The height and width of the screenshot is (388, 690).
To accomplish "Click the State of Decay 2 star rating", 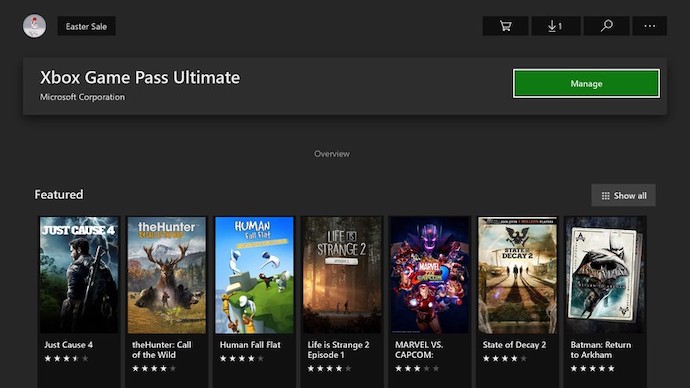I will coord(505,359).
